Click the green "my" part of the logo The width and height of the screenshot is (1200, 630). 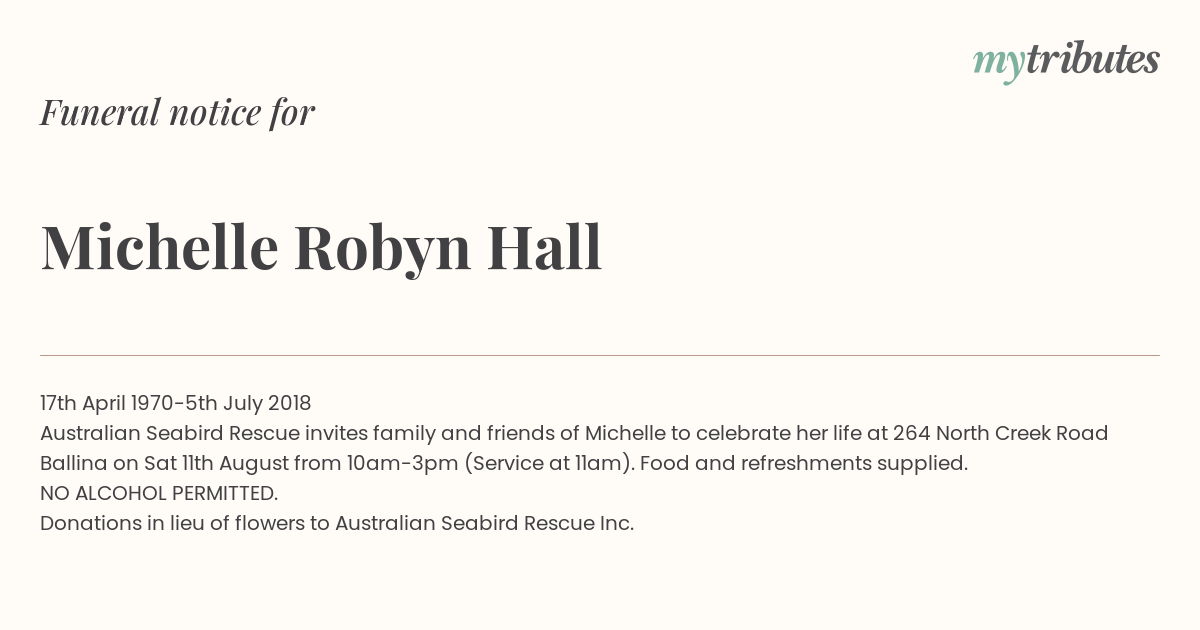tap(999, 64)
